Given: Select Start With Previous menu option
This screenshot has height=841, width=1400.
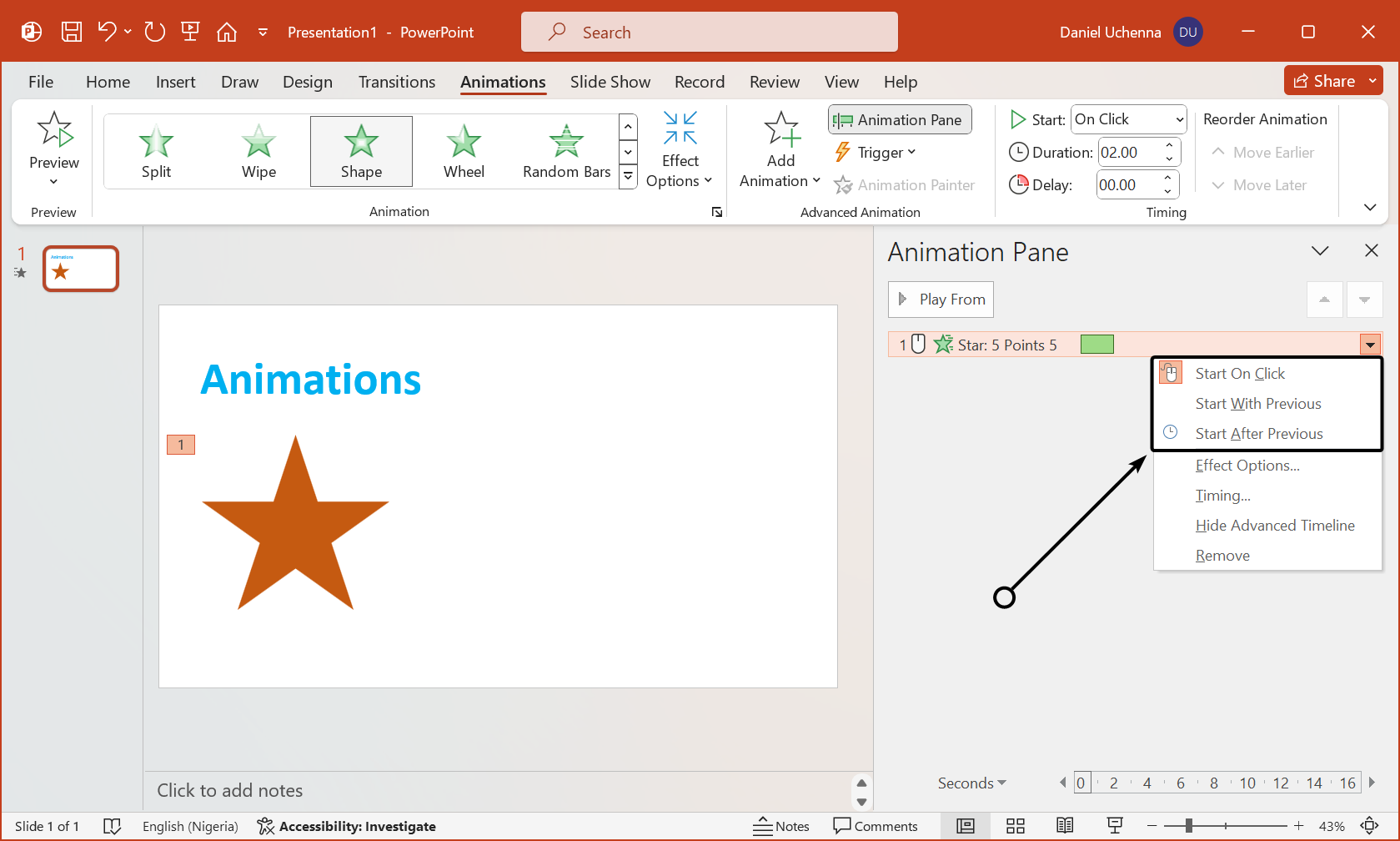Looking at the screenshot, I should tap(1257, 404).
